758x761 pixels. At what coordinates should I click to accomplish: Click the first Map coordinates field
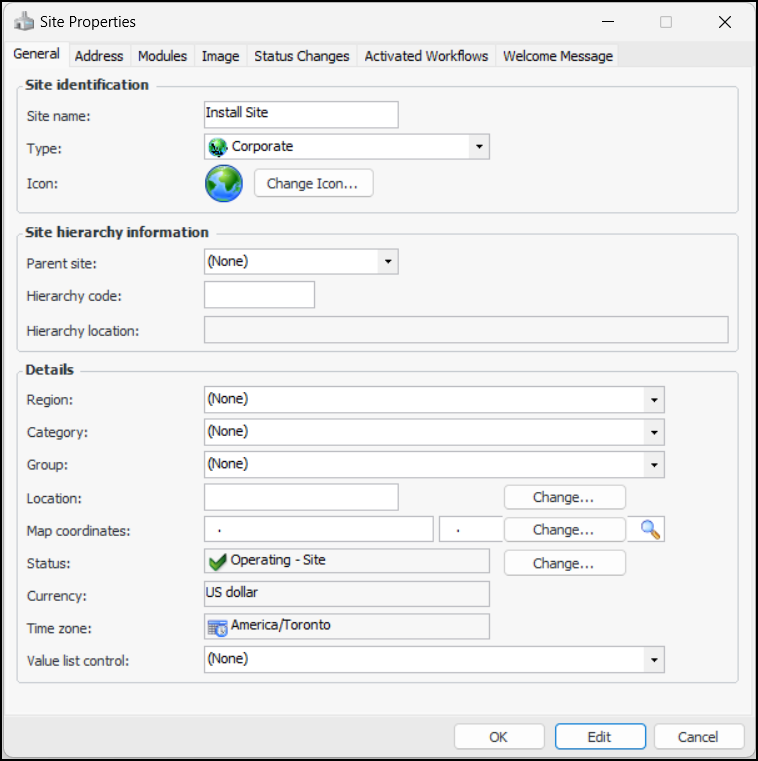pyautogui.click(x=319, y=529)
